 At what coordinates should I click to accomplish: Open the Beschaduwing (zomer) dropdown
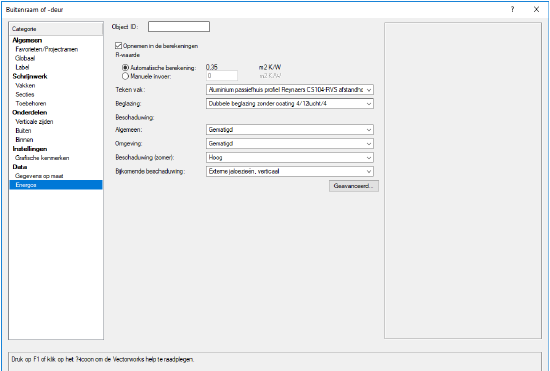(x=290, y=158)
